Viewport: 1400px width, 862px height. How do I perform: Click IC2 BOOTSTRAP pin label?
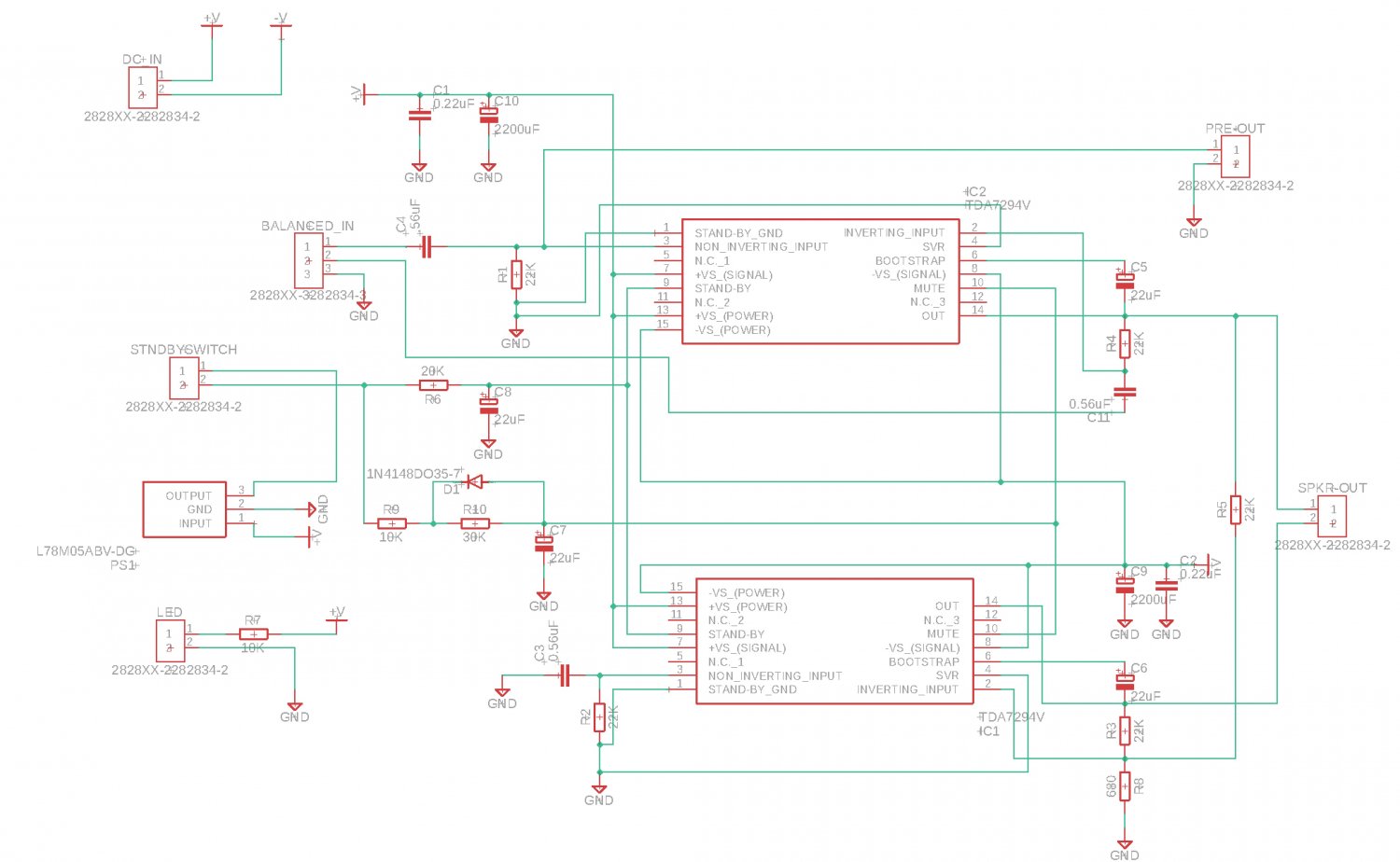tap(910, 260)
